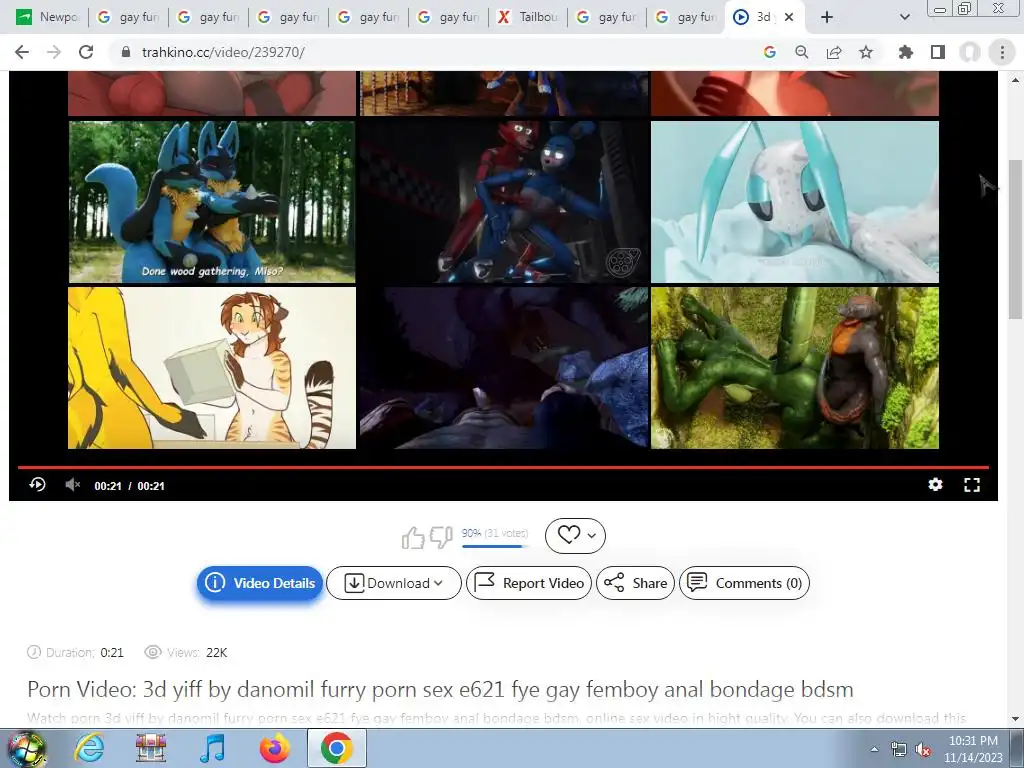Screen dimensions: 1024x768
Task: Seek along the red video progress bar
Action: click(x=503, y=468)
